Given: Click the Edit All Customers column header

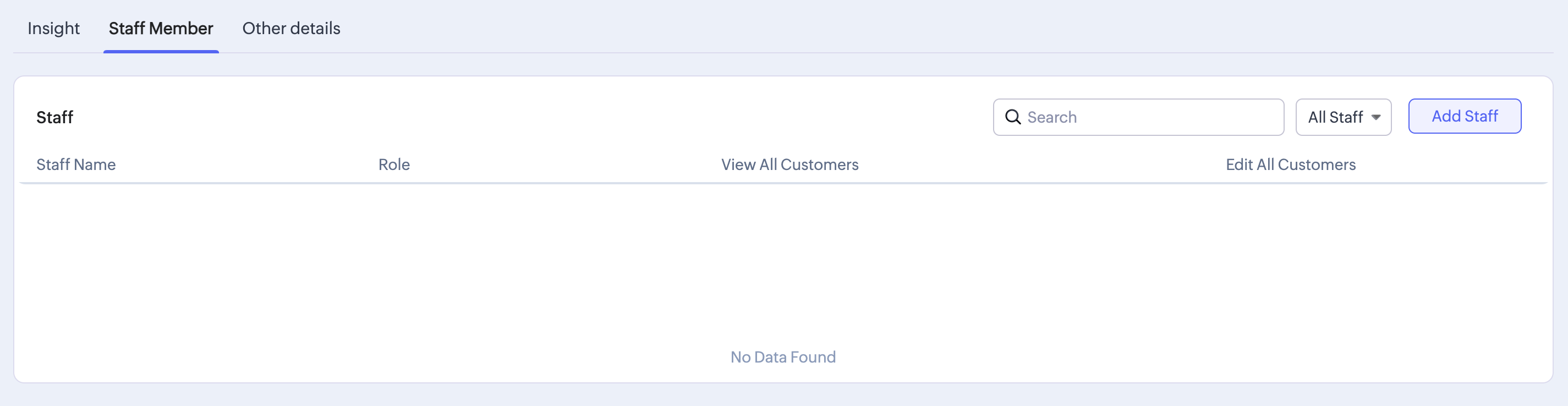Looking at the screenshot, I should tap(1290, 164).
